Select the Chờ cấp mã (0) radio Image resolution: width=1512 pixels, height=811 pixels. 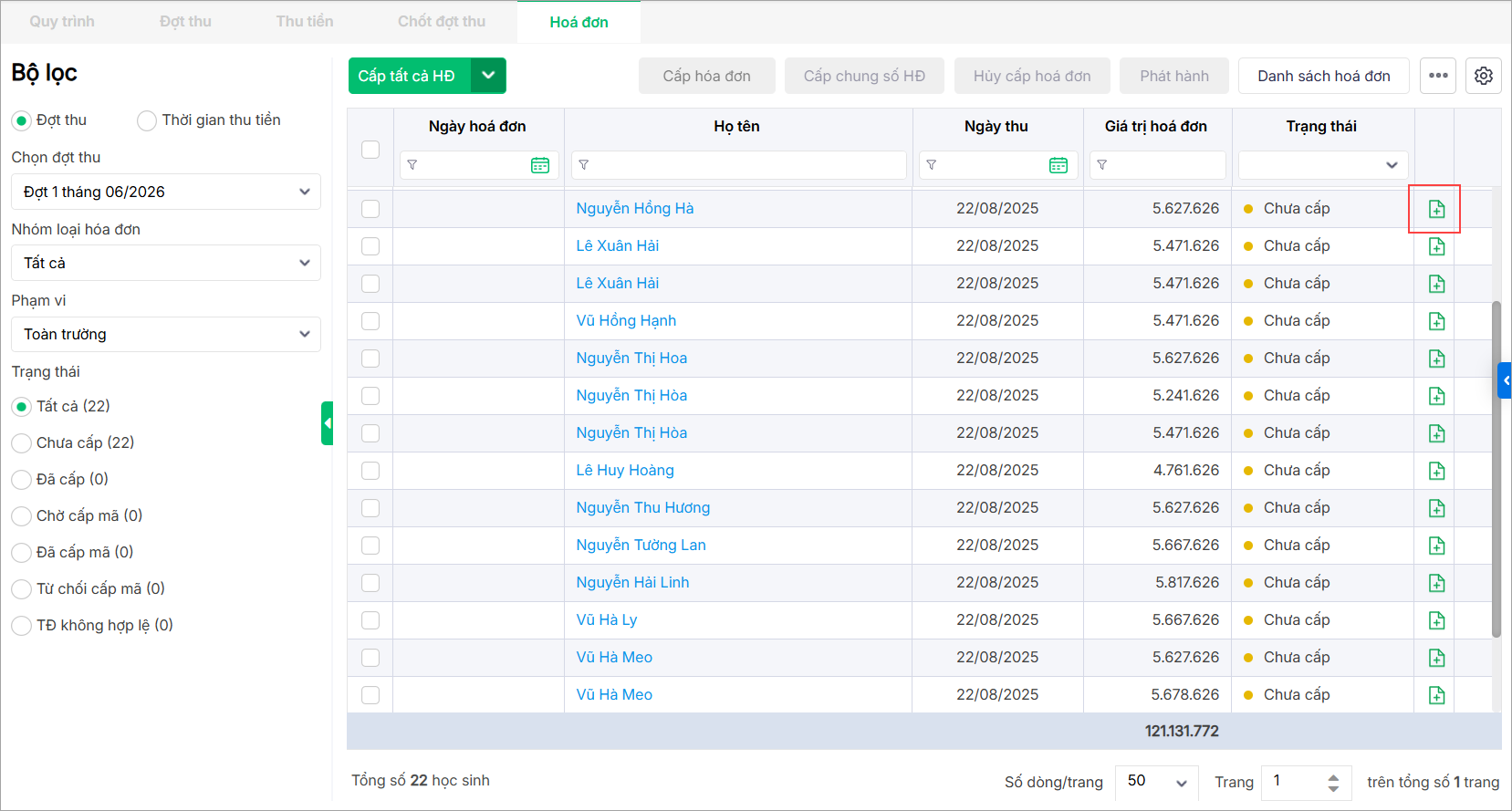tap(22, 516)
